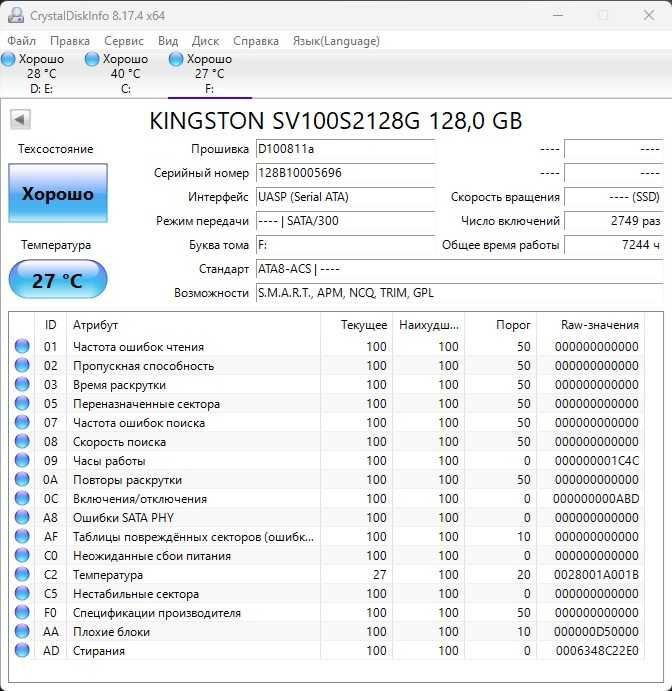672x691 pixels.
Task: Click raw value 0028001A001B in Температура row
Action: 597,575
